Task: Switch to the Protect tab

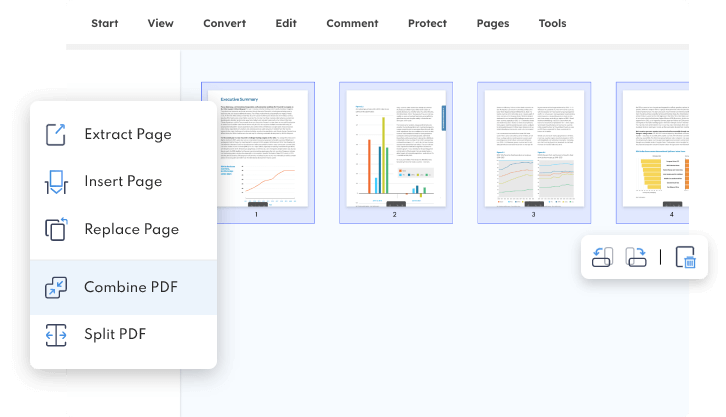Action: [x=428, y=23]
